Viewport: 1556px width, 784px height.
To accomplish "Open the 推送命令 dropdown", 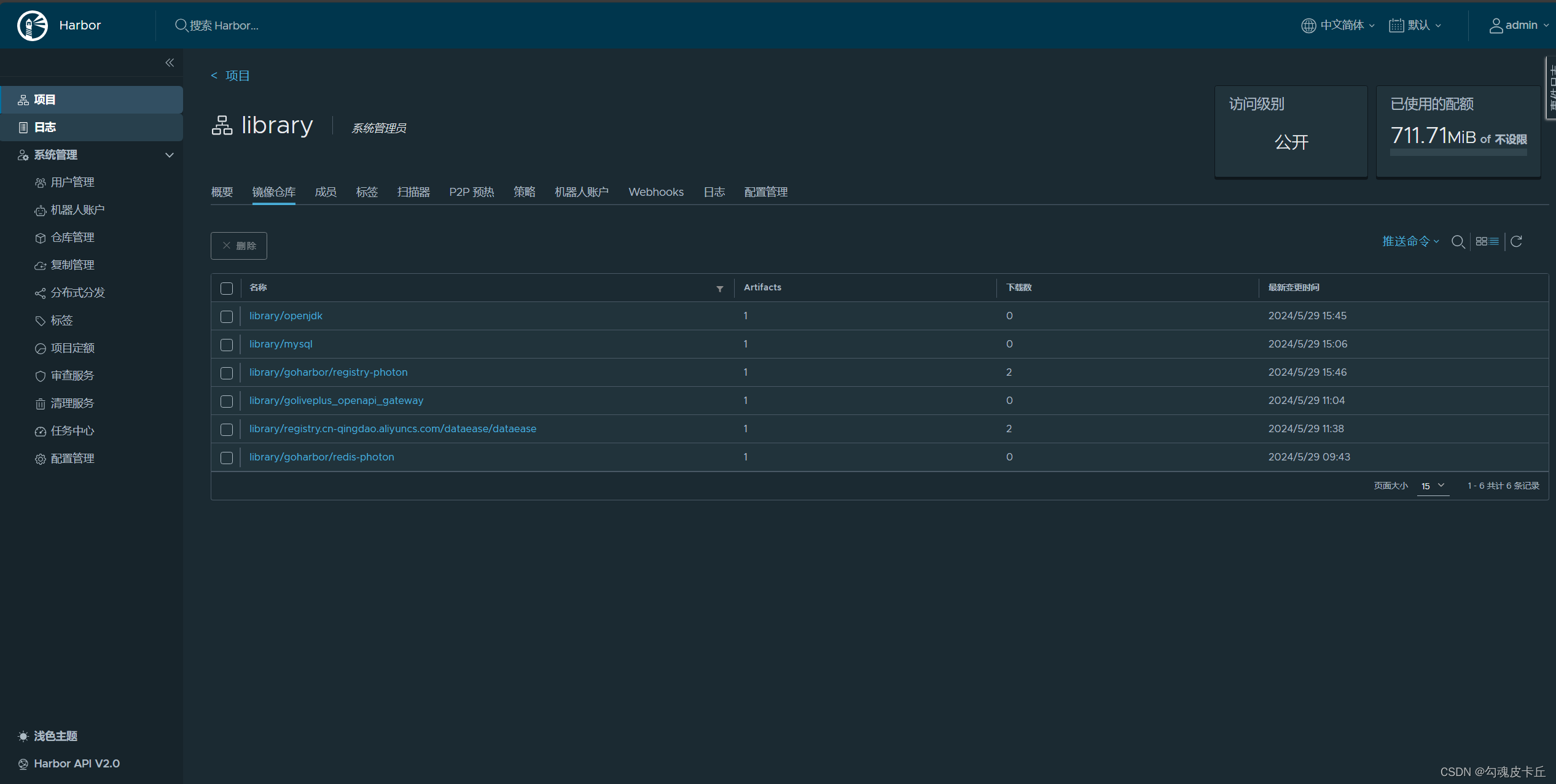I will point(1410,241).
